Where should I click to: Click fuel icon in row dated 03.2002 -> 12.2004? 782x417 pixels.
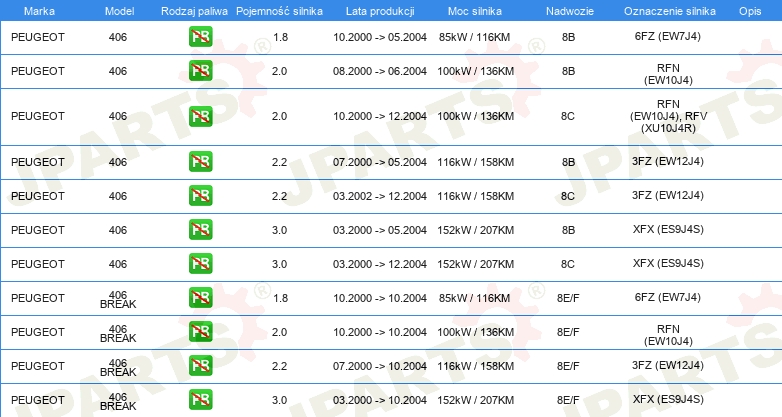(x=200, y=196)
